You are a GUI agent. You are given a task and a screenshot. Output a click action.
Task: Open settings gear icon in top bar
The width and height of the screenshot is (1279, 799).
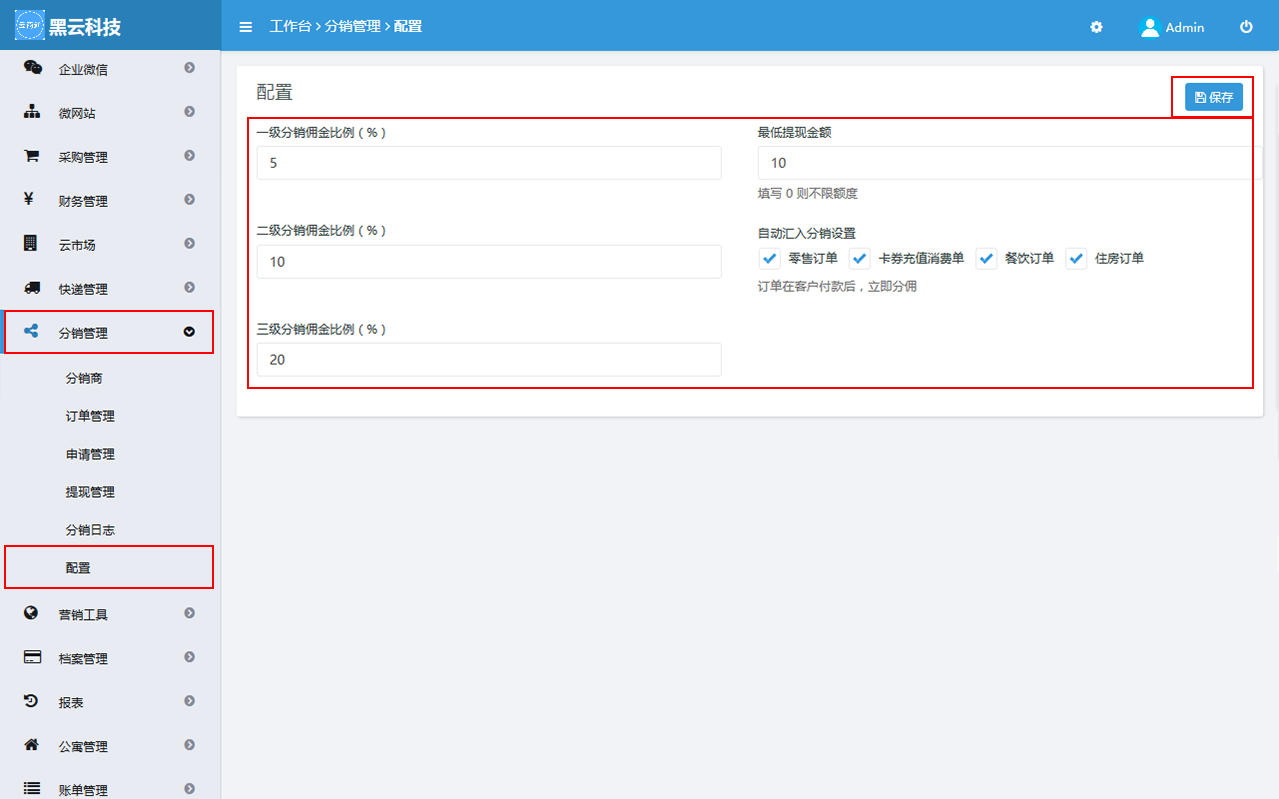tap(1096, 27)
